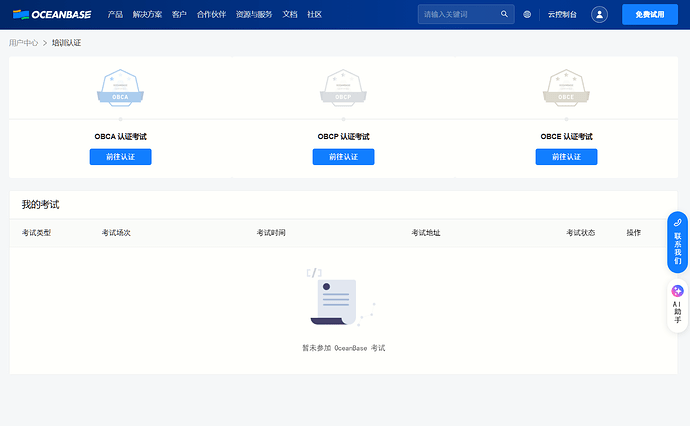Expand the 资源与服务 navigation menu
The width and height of the screenshot is (690, 426).
(252, 15)
